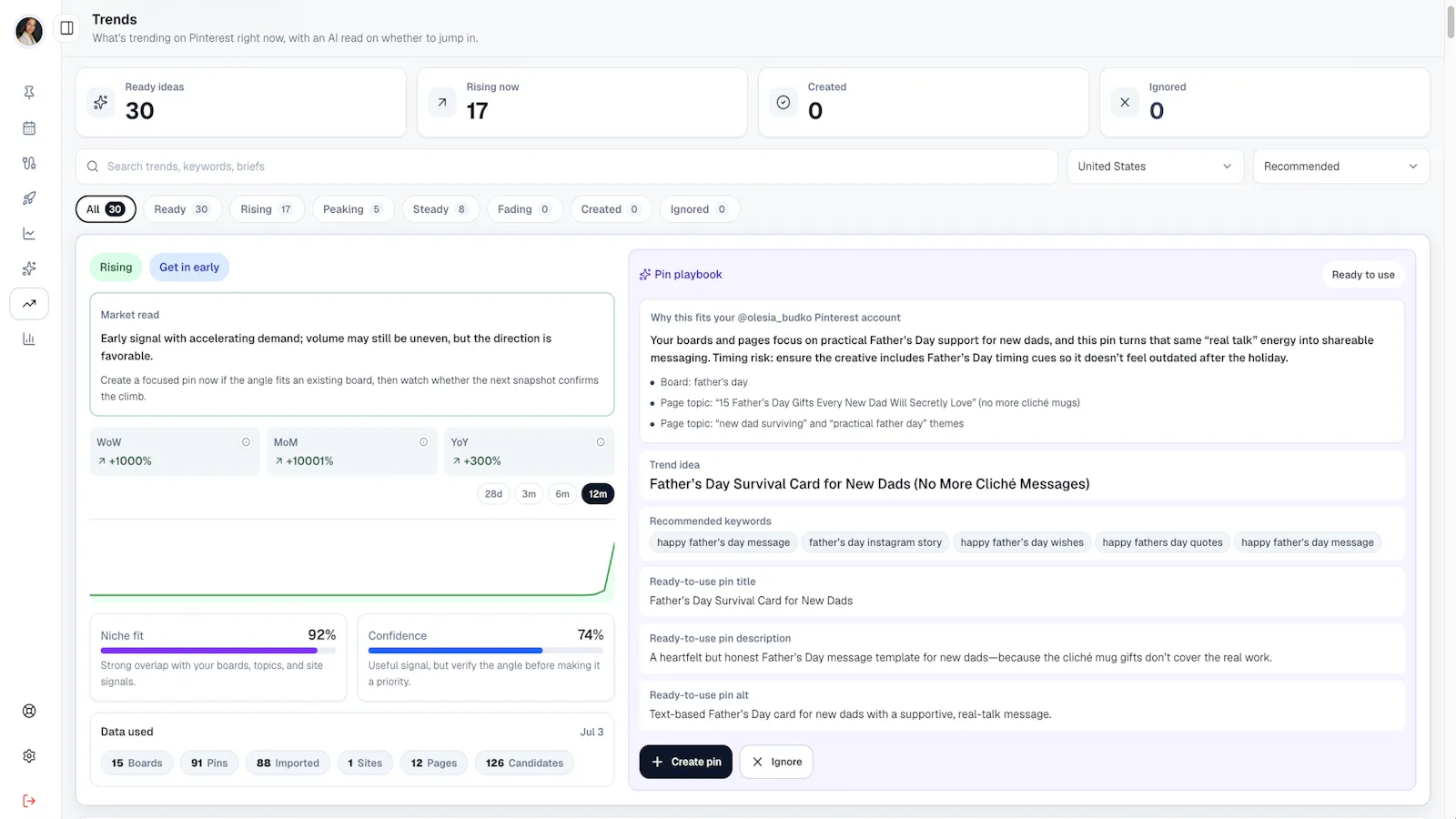Click the '15 Boards' data chip

(x=136, y=763)
